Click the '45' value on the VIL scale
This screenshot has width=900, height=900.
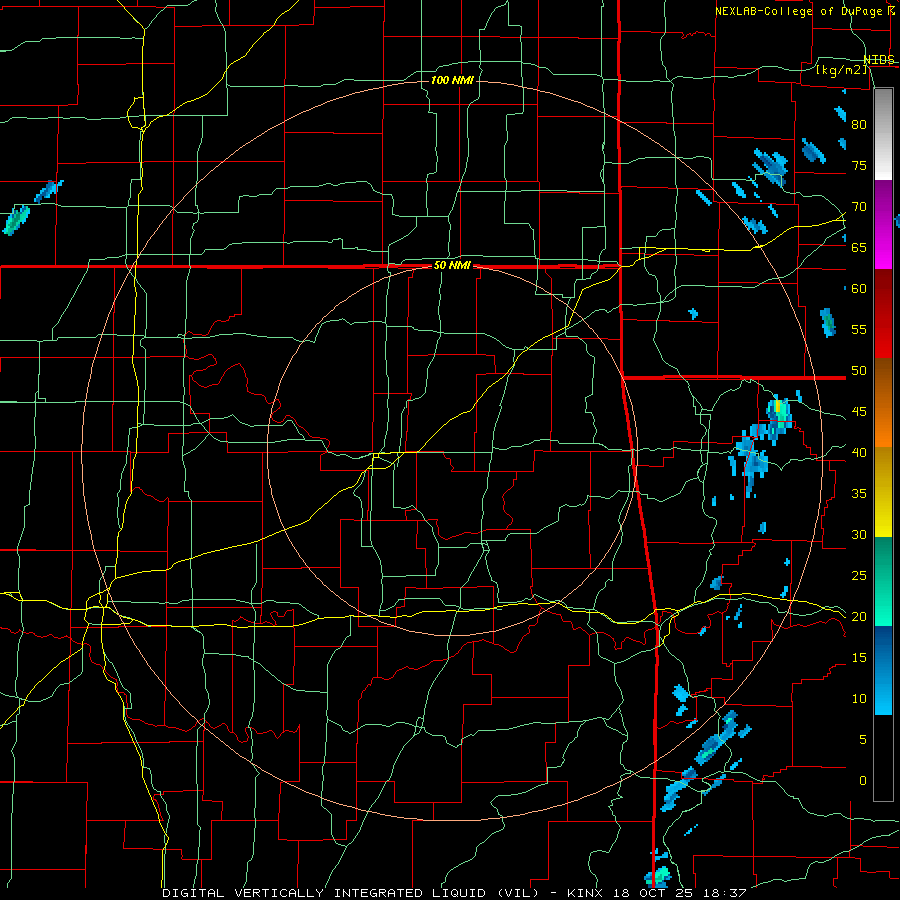click(859, 412)
